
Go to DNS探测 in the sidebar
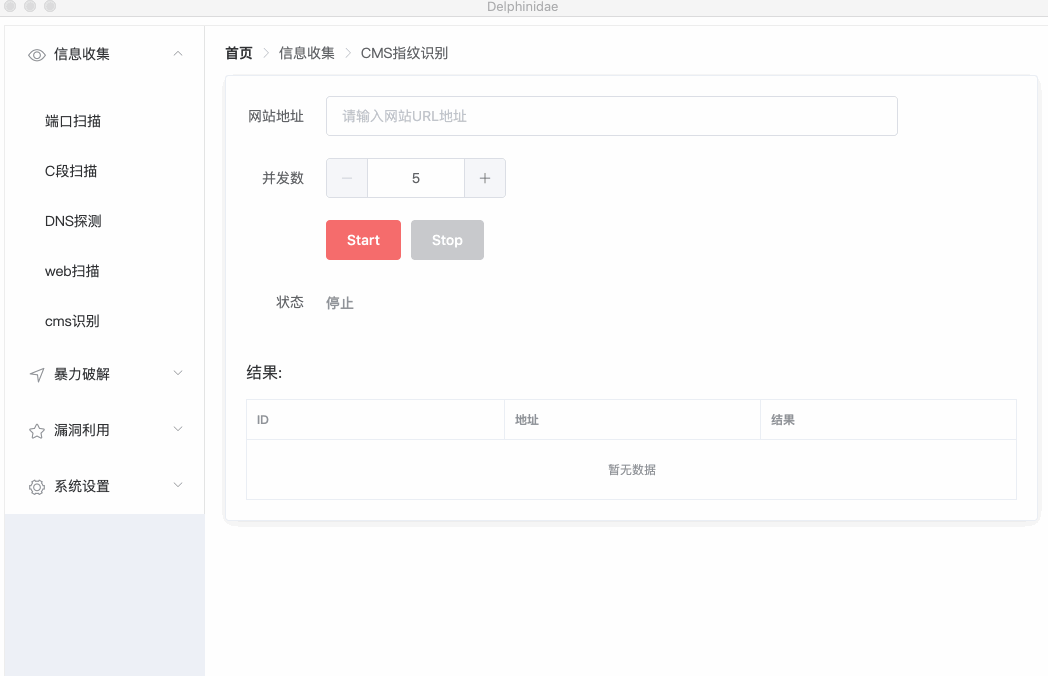click(x=73, y=221)
